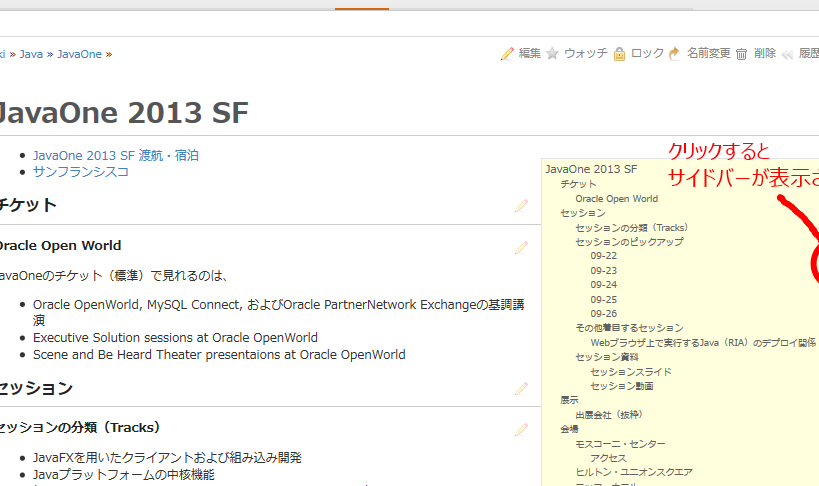
Task: Click the rewind icon for 履歴
Action: click(788, 54)
